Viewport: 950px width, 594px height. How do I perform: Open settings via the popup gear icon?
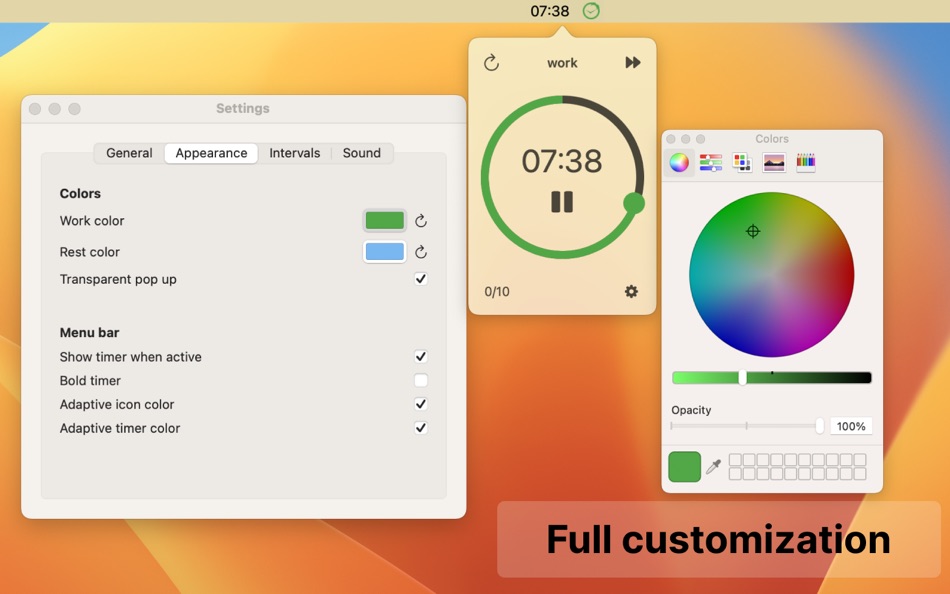click(631, 292)
